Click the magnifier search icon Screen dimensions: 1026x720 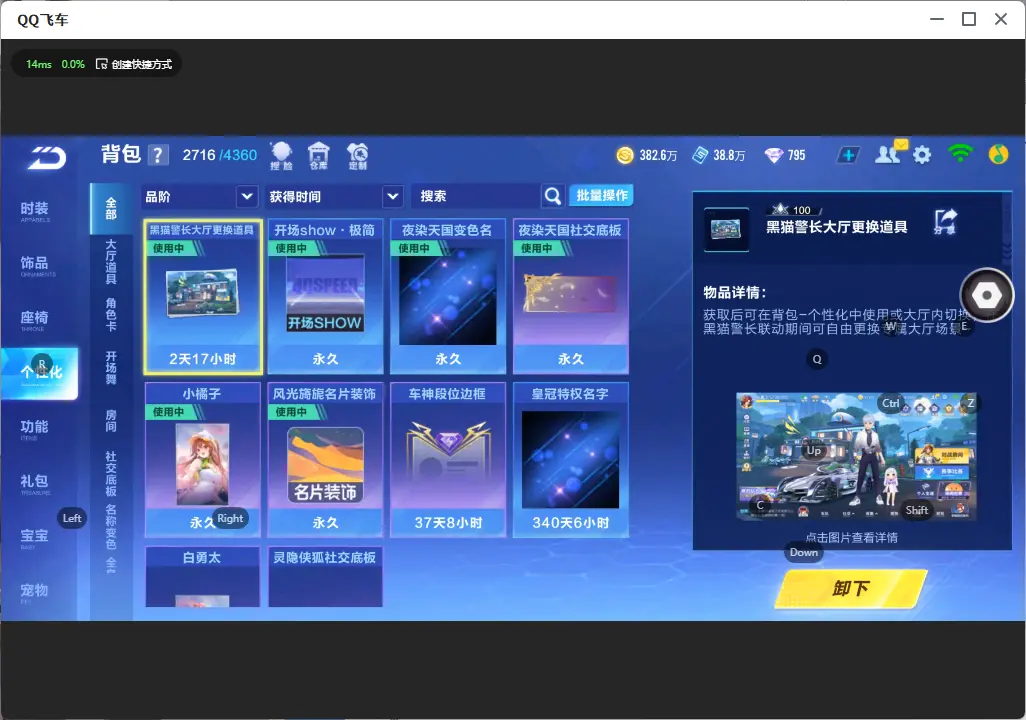(x=553, y=196)
